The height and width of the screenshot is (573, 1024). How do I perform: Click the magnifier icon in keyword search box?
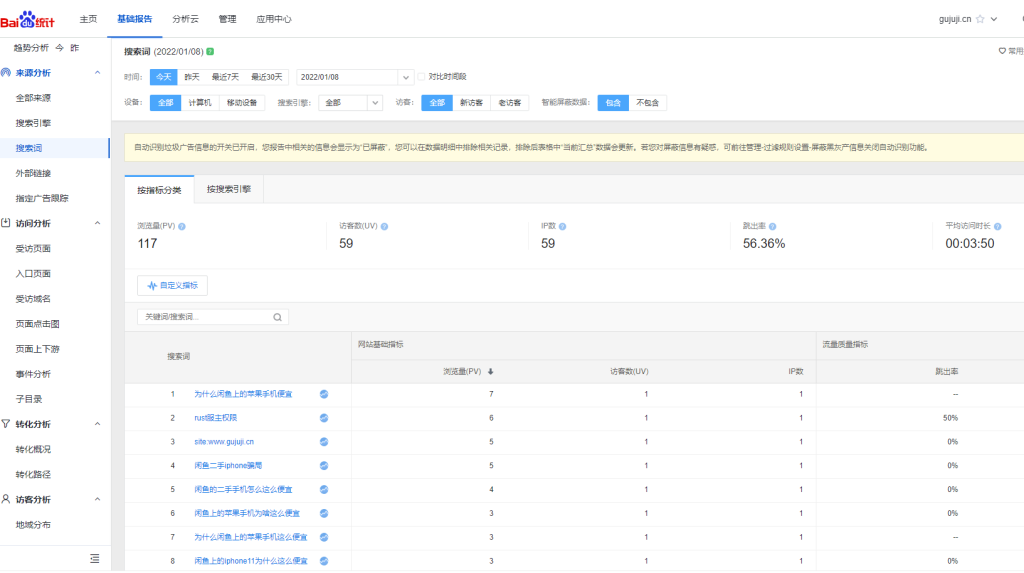tap(278, 317)
